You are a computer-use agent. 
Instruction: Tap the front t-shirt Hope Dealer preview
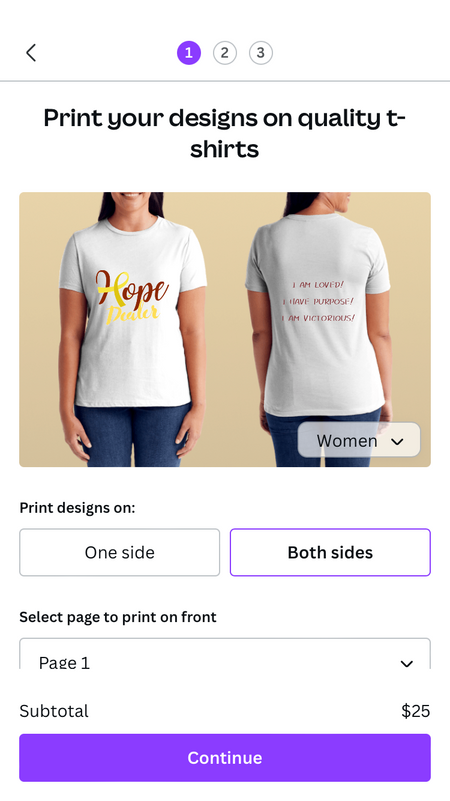133,329
